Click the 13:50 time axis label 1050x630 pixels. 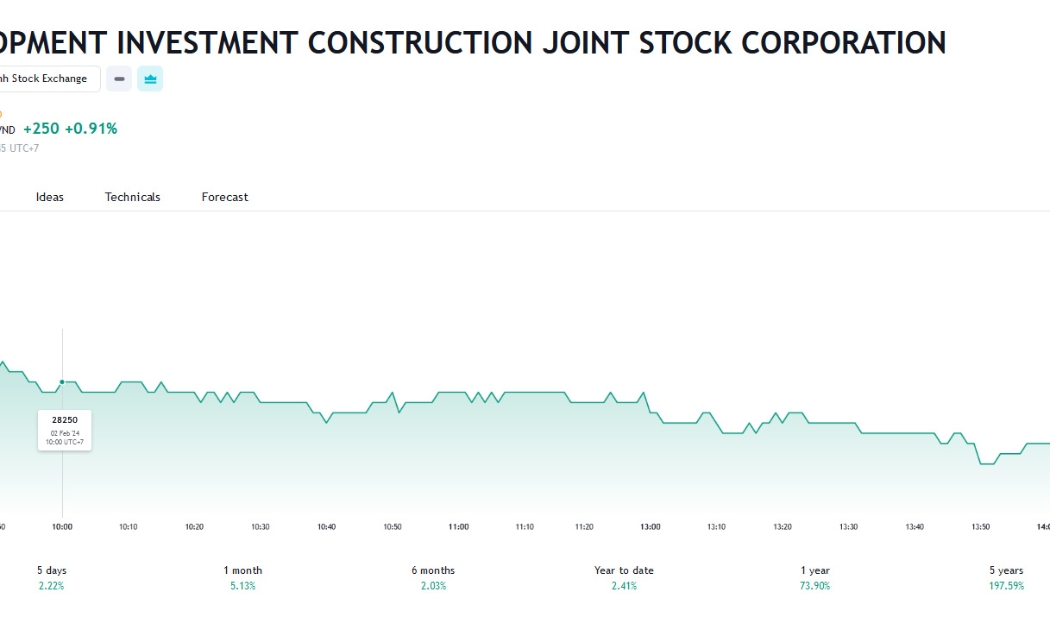coord(980,527)
